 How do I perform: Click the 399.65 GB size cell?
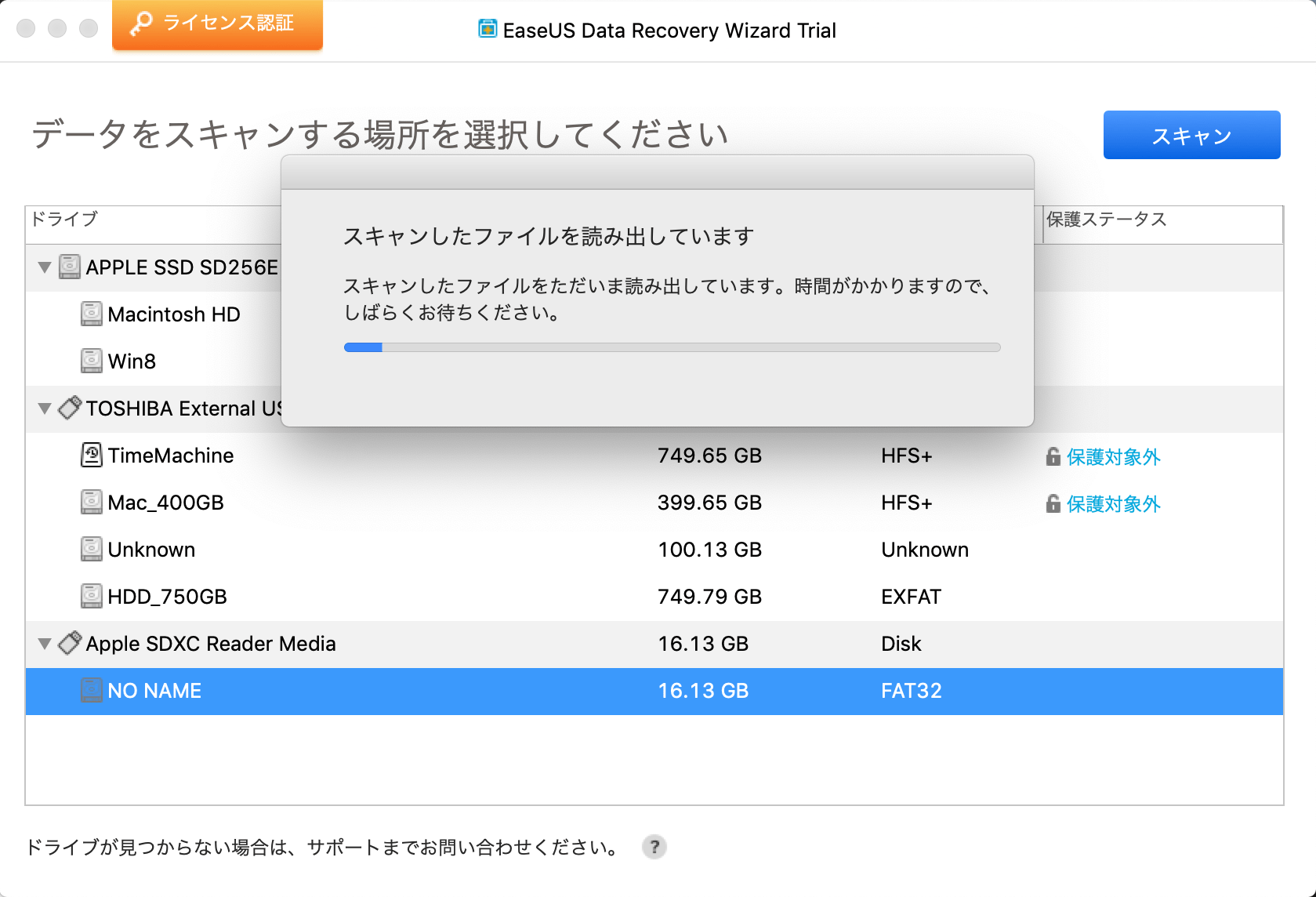click(x=710, y=503)
